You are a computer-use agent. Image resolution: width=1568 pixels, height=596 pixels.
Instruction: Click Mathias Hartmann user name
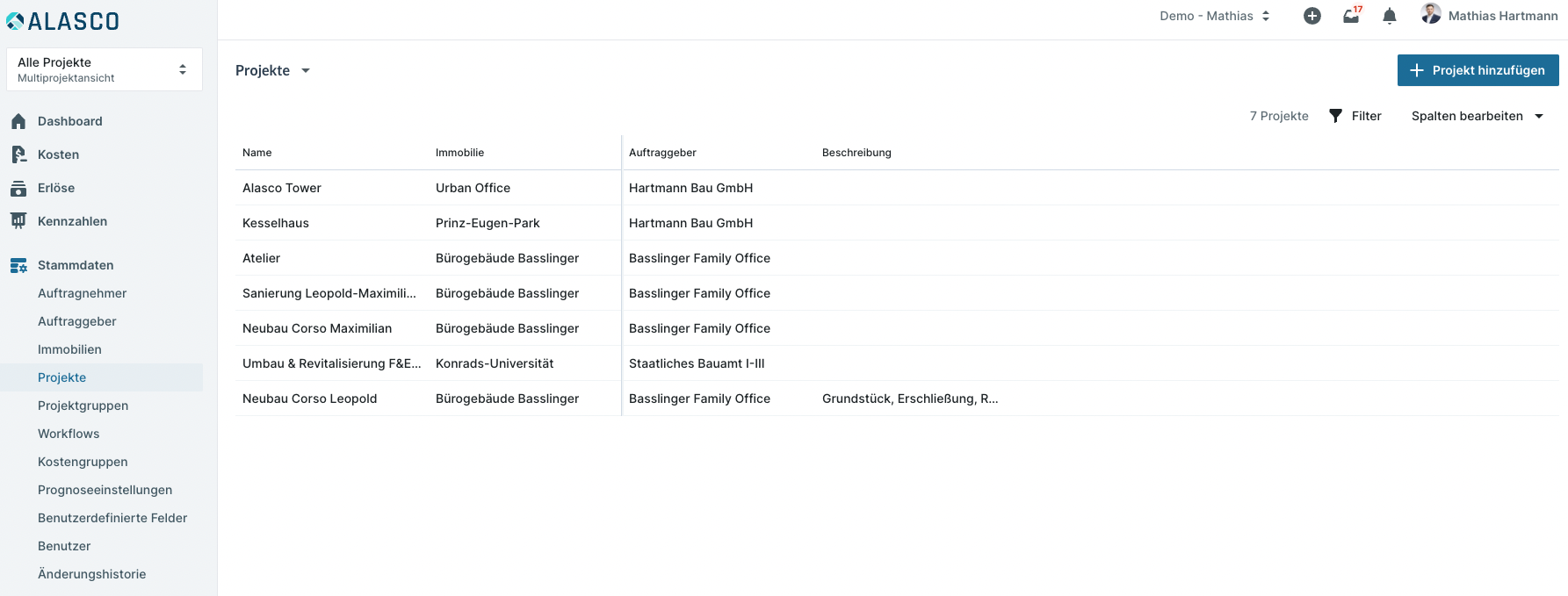click(x=1503, y=16)
